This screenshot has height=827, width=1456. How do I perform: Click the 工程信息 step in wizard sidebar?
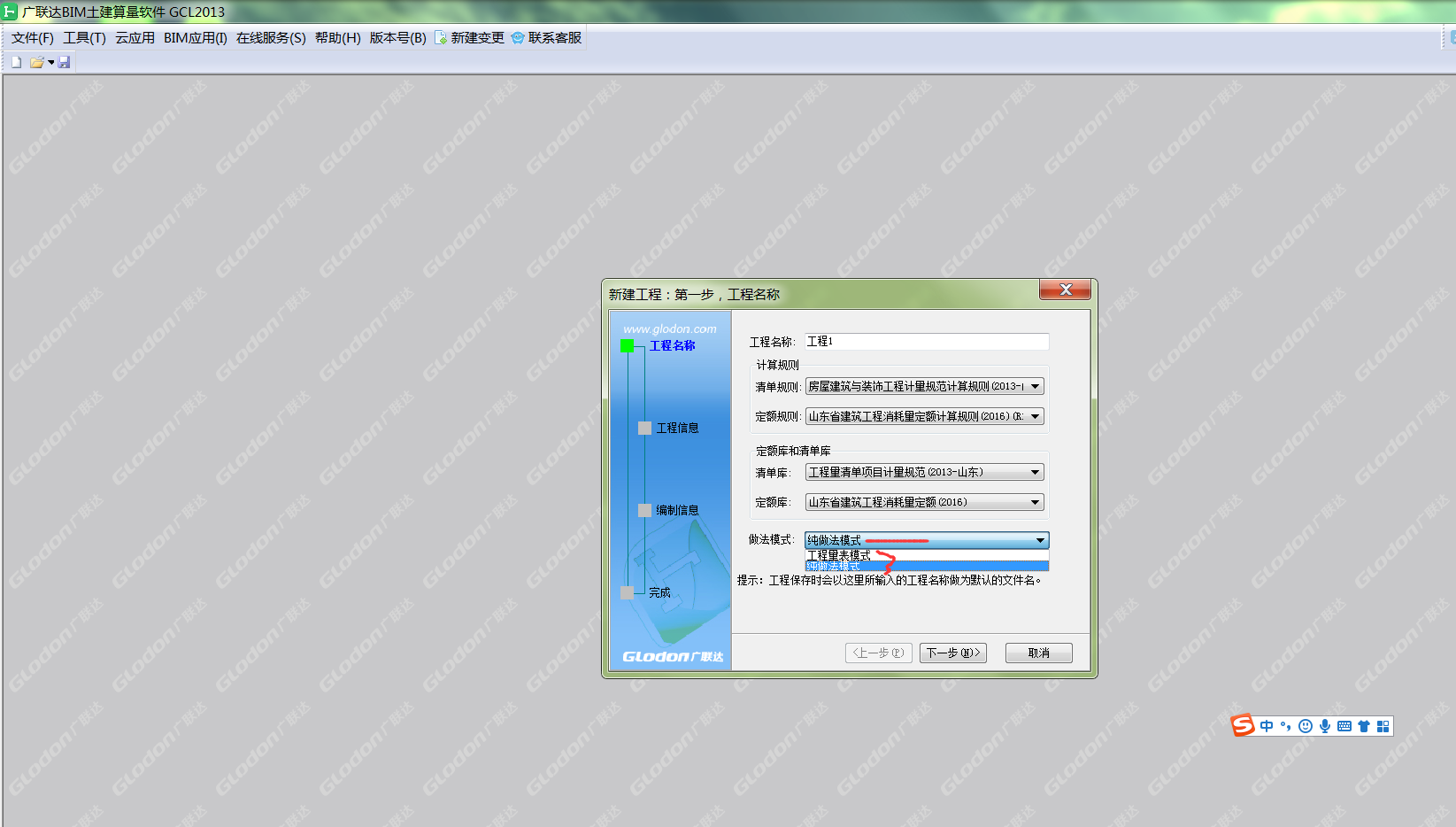pyautogui.click(x=677, y=428)
